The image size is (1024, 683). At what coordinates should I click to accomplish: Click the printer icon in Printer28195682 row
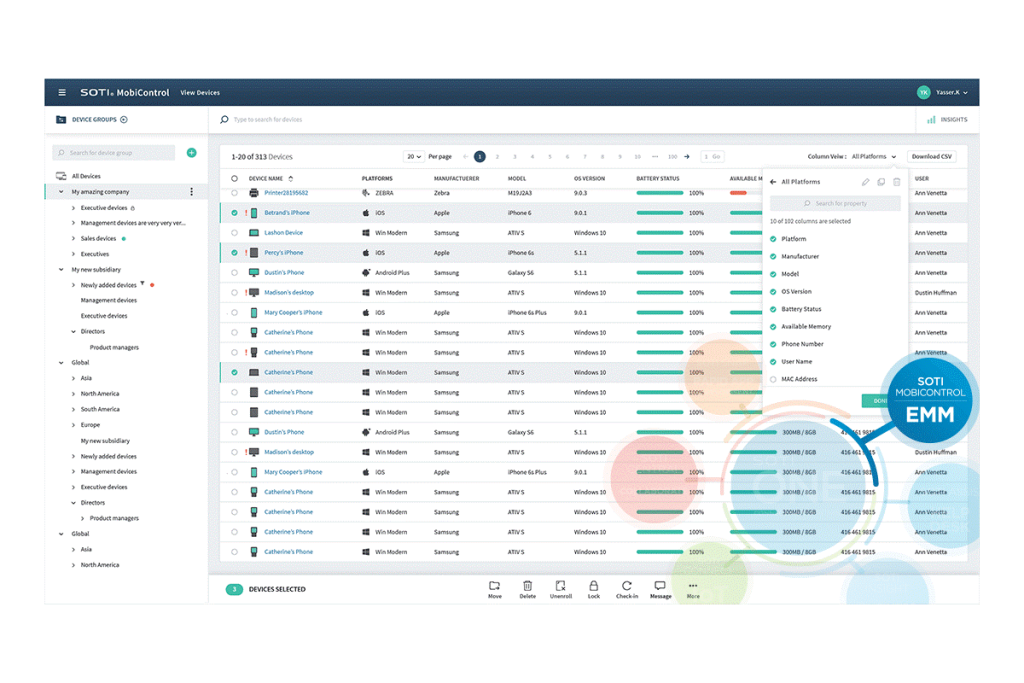click(254, 193)
